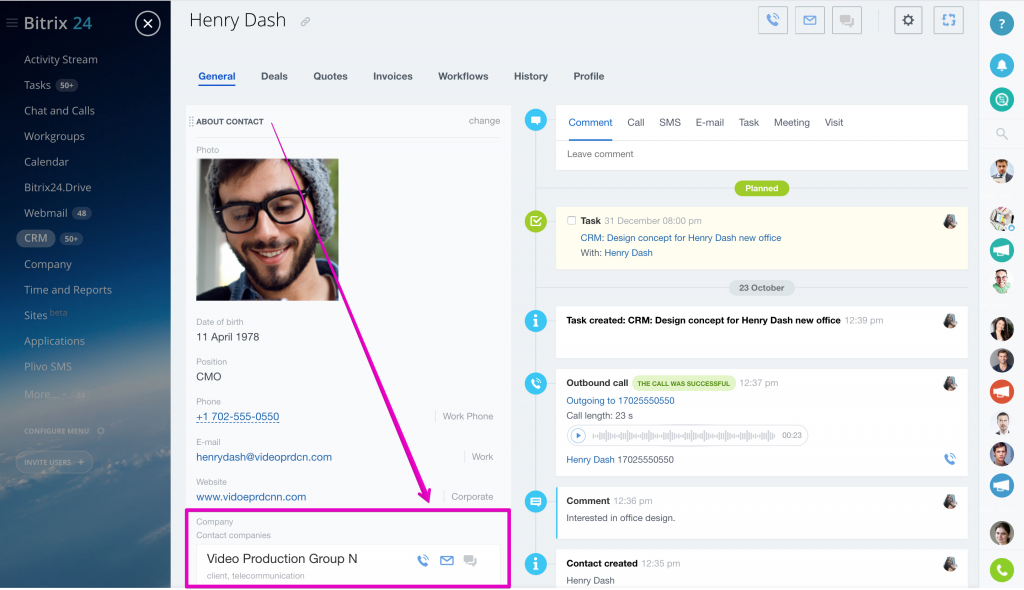Viewport: 1024px width, 590px height.
Task: Open help question mark icon
Action: click(x=1002, y=24)
